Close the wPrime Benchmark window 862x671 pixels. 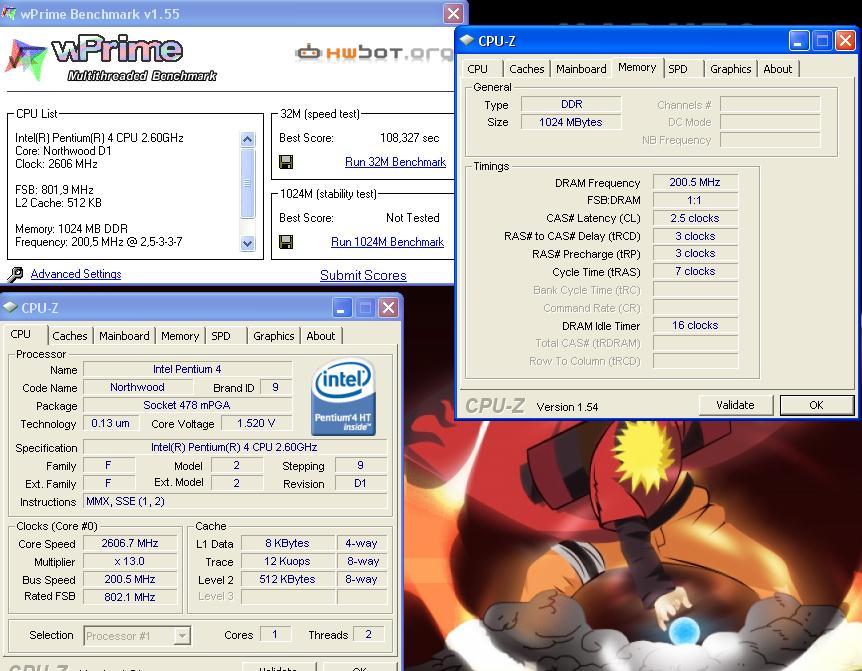click(453, 13)
